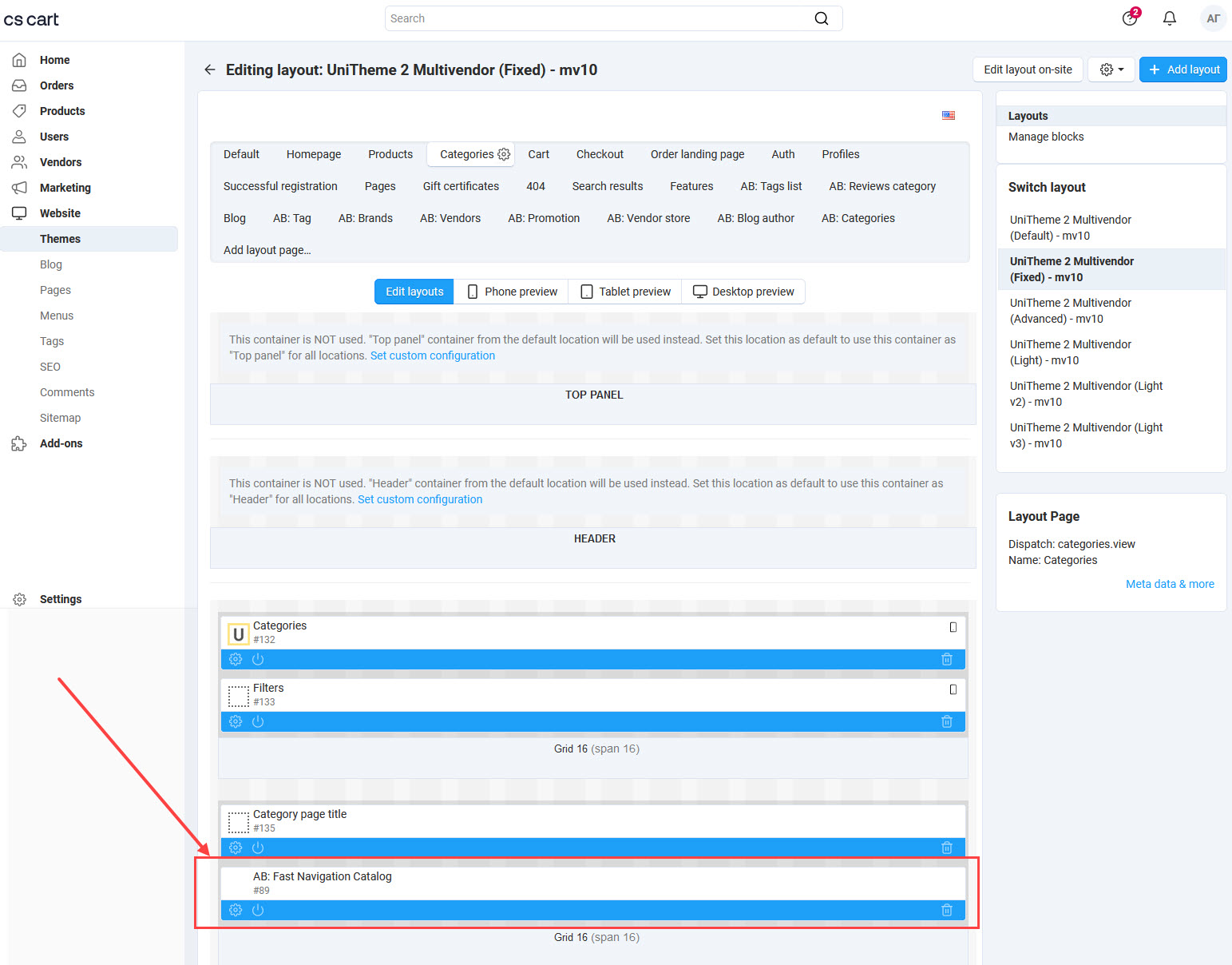Go back using the left arrow
This screenshot has width=1232, height=965.
click(209, 69)
